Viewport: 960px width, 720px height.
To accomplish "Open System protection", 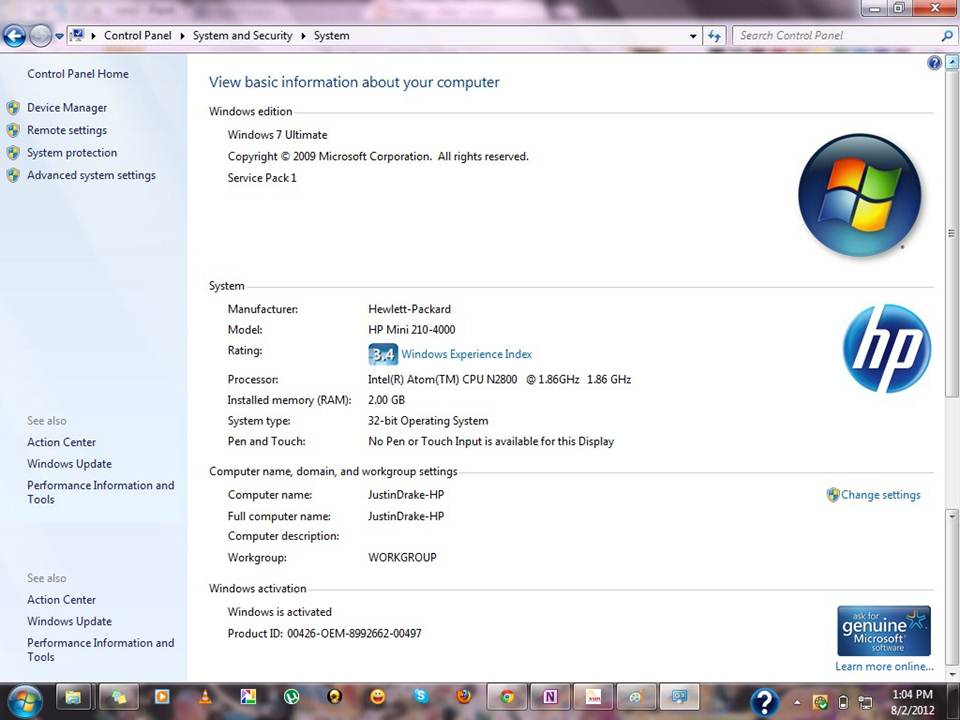I will 72,153.
